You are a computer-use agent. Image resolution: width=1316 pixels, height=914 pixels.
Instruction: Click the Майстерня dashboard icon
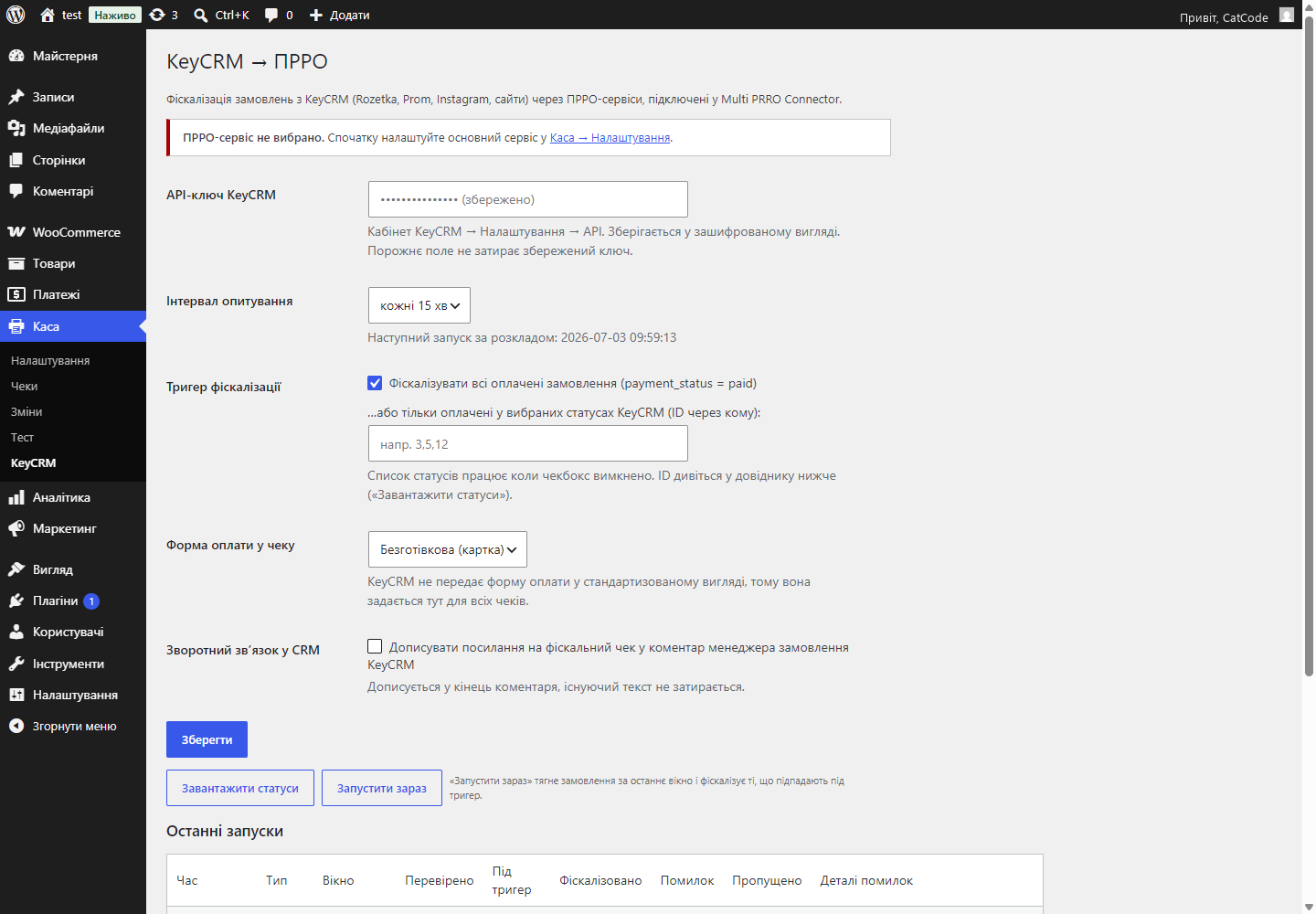pyautogui.click(x=16, y=56)
